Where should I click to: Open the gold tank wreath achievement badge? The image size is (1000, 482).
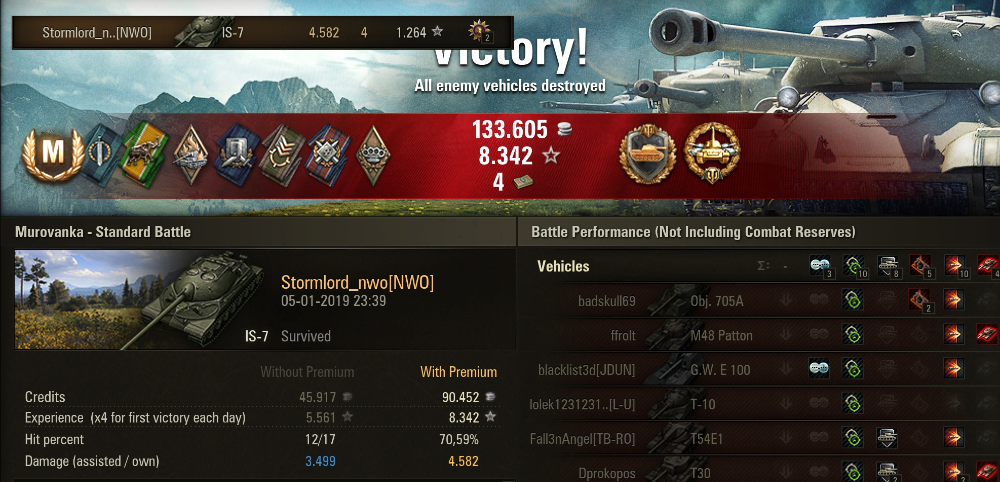[712, 154]
